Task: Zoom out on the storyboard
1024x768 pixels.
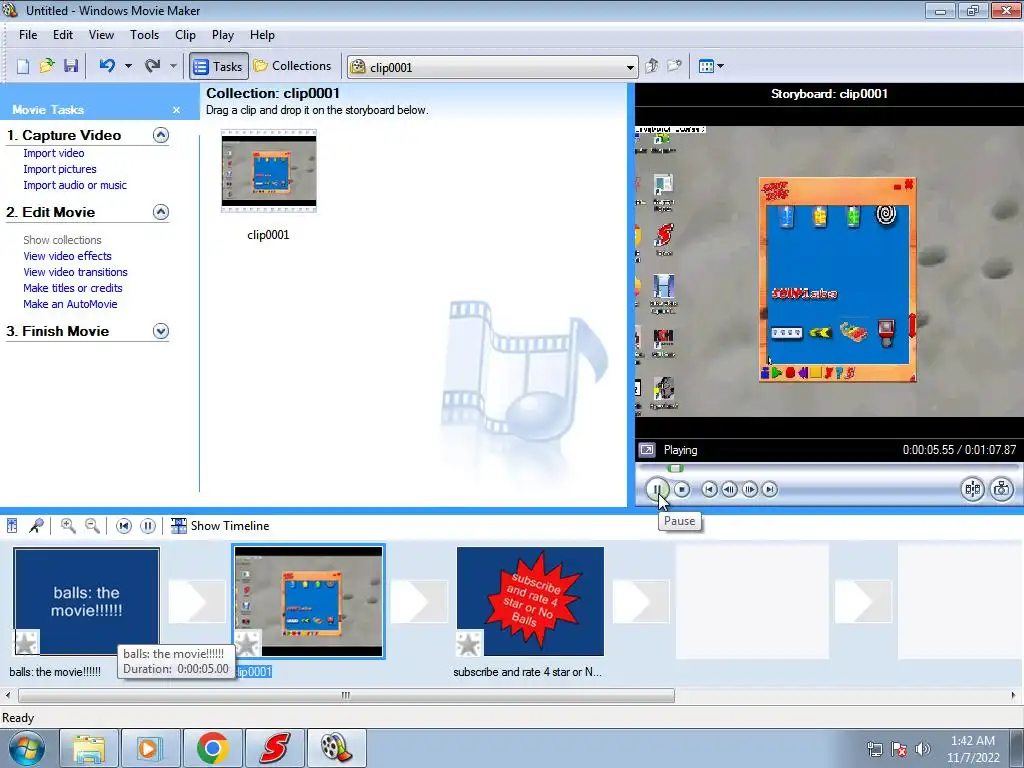Action: [93, 526]
